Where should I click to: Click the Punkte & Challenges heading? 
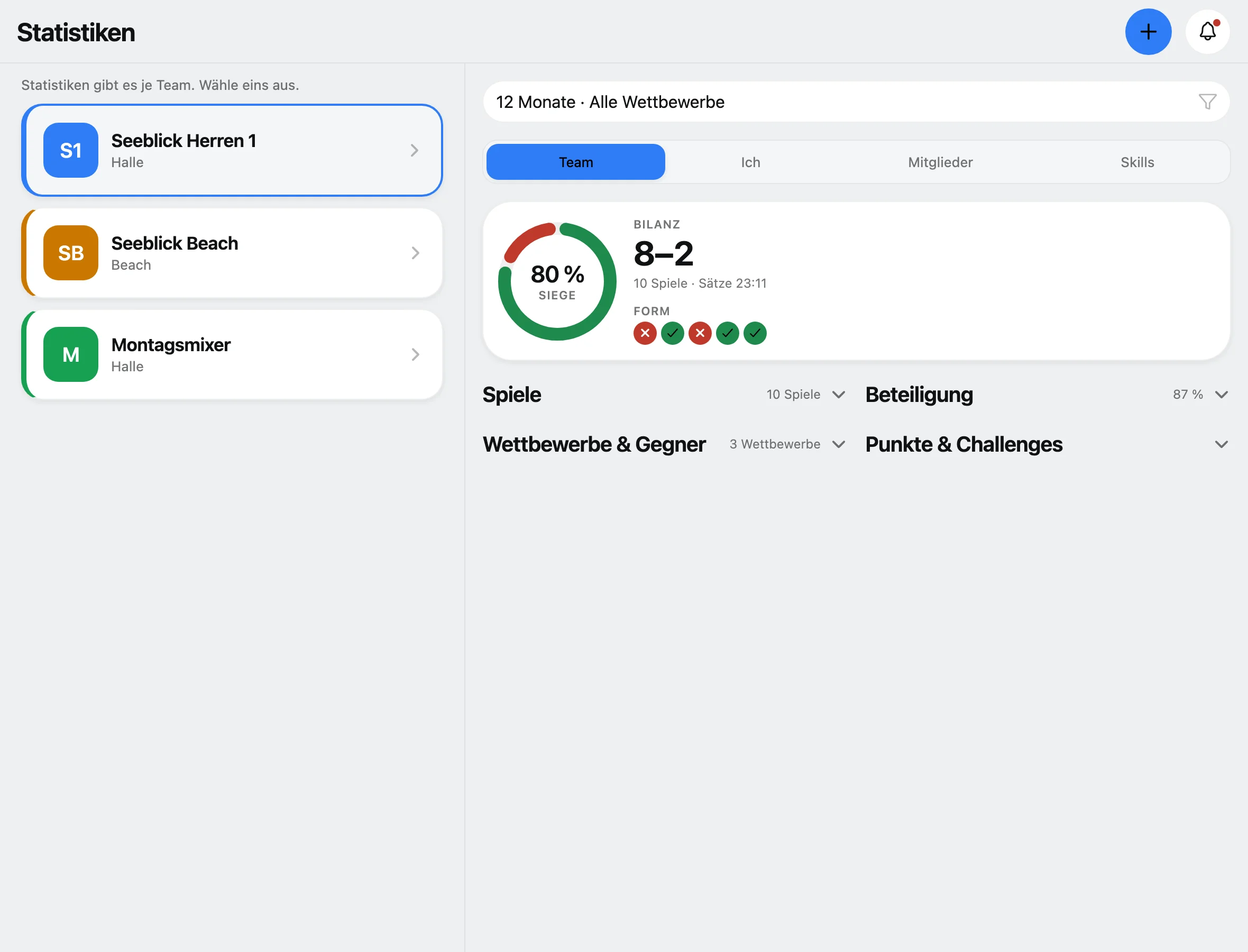tap(963, 444)
